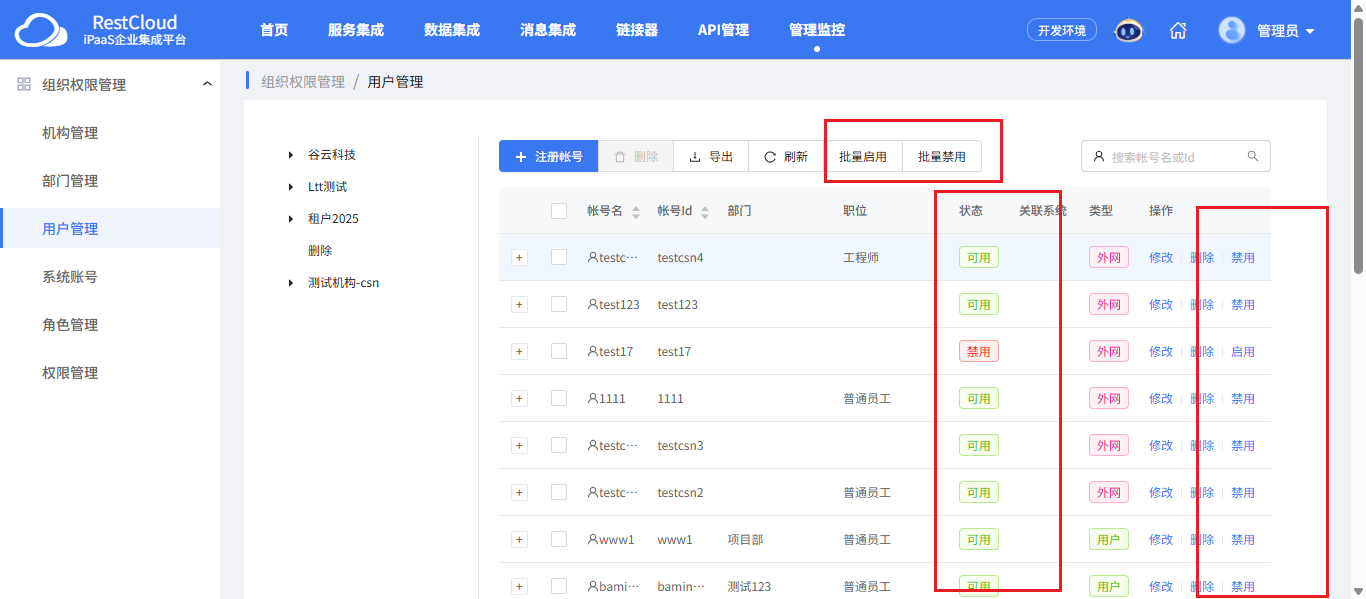
Task: Expand the testcsn4 row plus button
Action: tap(519, 257)
